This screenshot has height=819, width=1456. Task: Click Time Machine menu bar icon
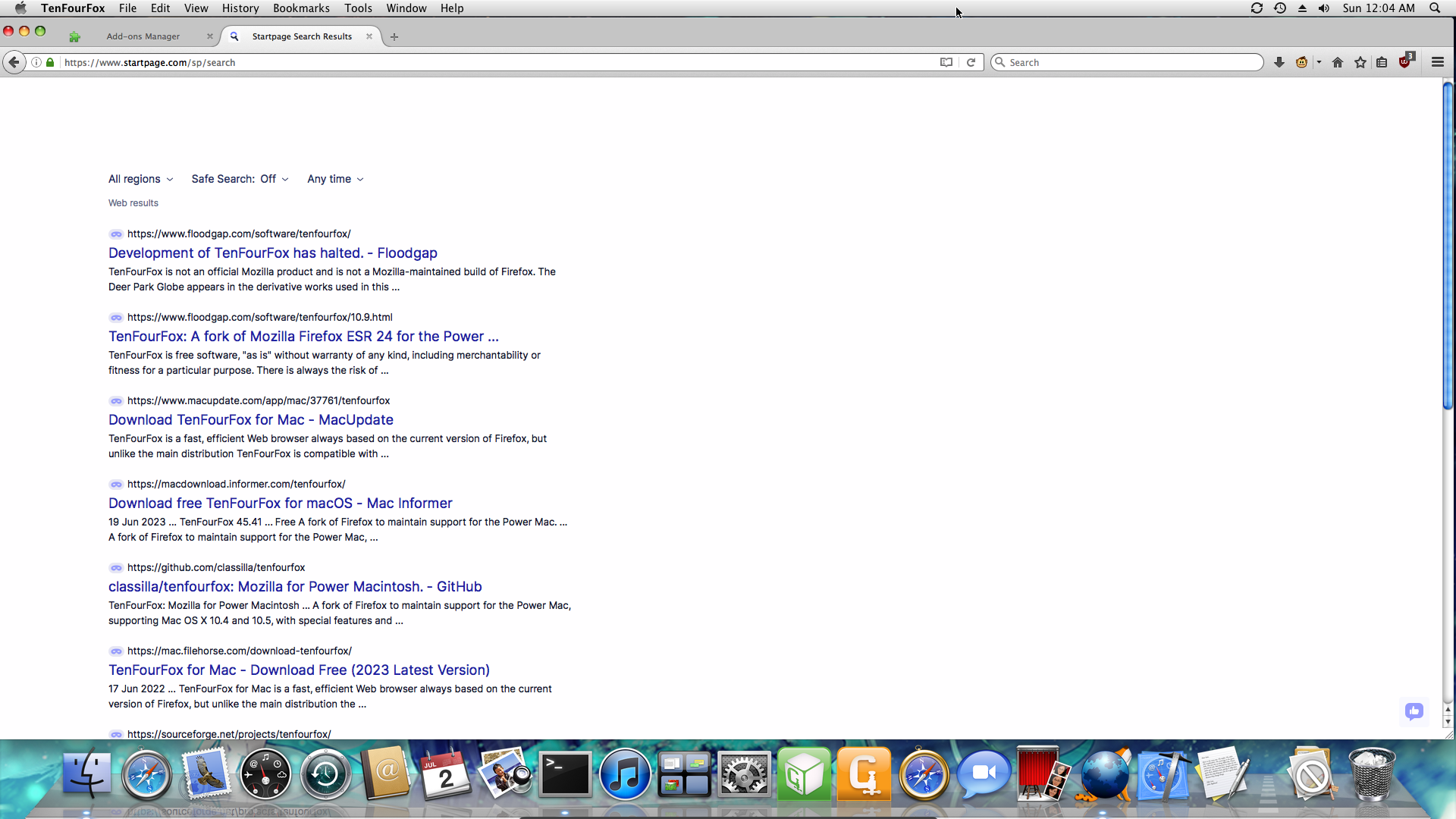1280,8
